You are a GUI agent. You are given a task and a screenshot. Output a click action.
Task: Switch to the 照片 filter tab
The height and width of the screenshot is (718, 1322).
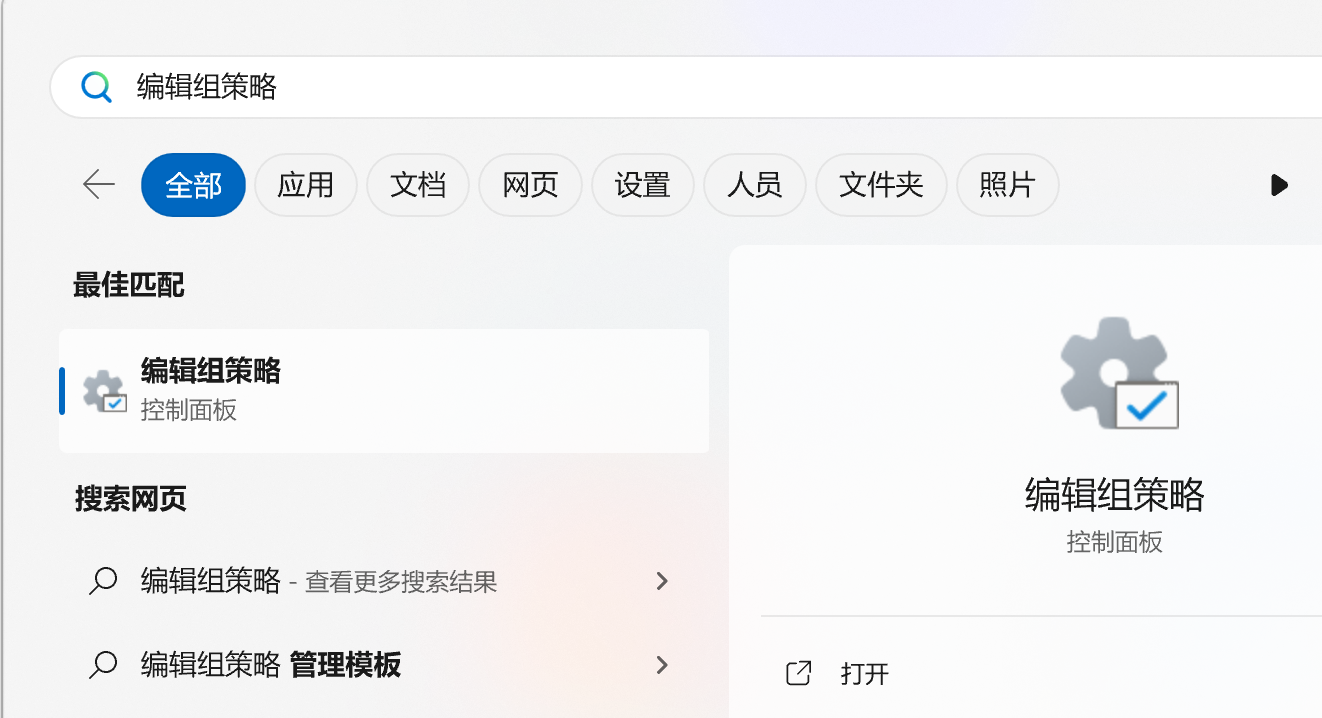(x=1007, y=185)
